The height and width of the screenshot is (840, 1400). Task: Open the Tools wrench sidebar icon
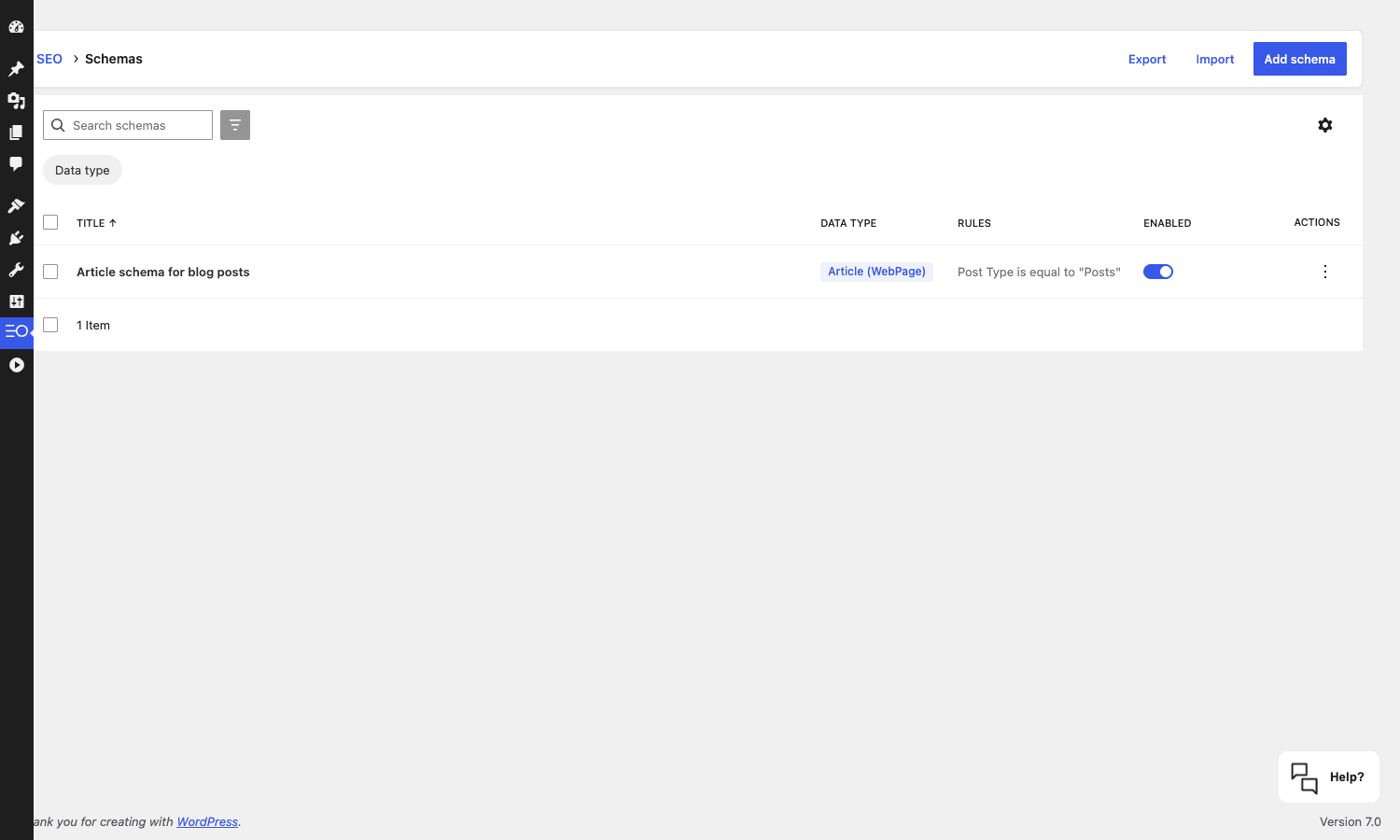[16, 270]
